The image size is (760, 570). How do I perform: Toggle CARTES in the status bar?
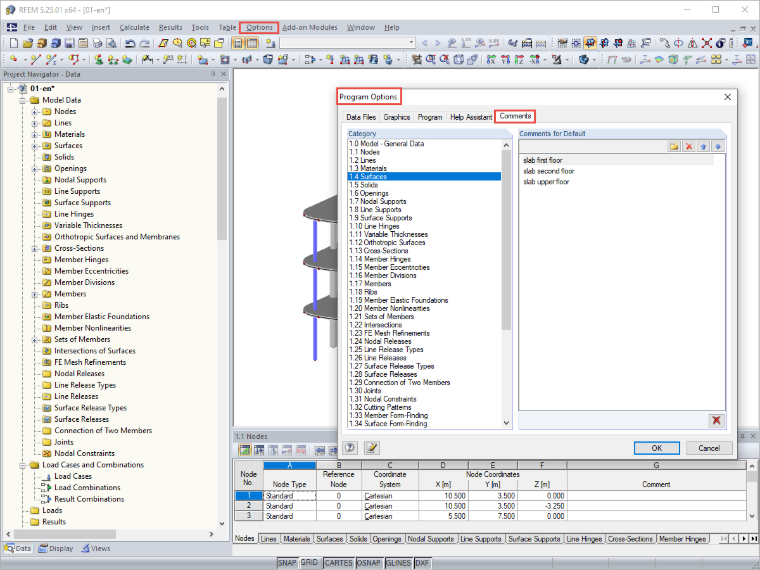click(x=338, y=563)
